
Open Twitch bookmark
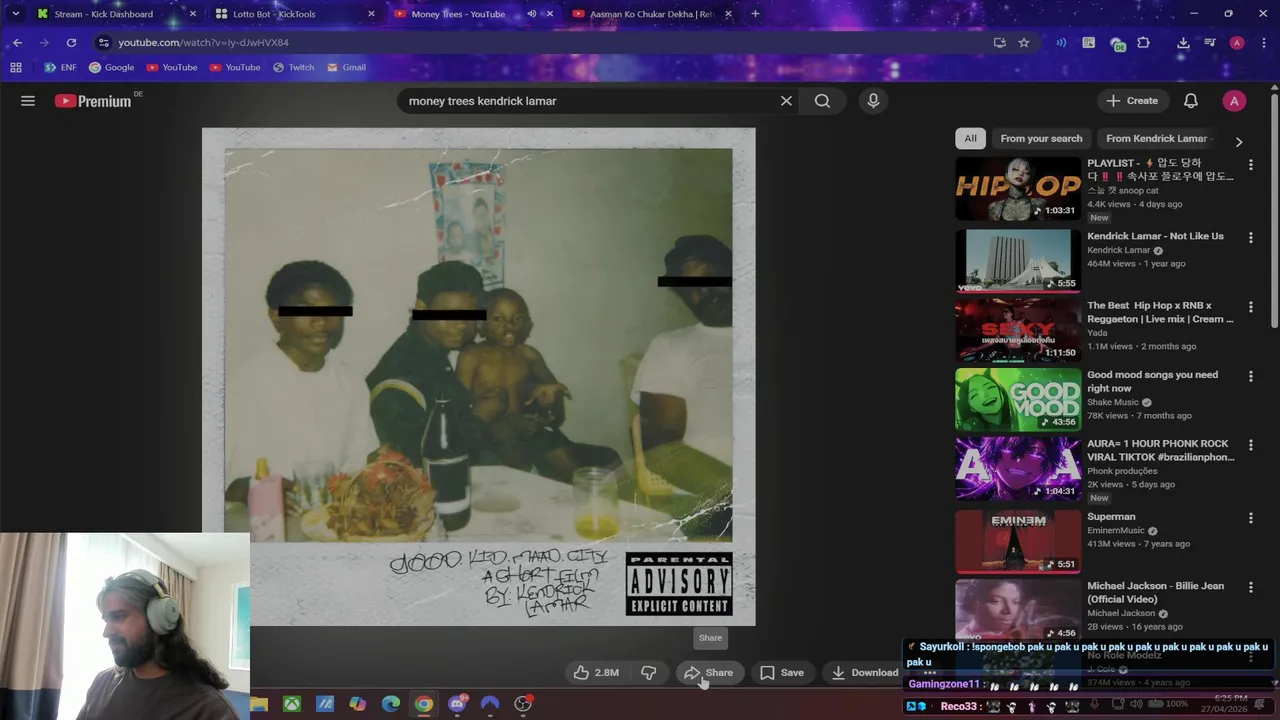pos(293,68)
